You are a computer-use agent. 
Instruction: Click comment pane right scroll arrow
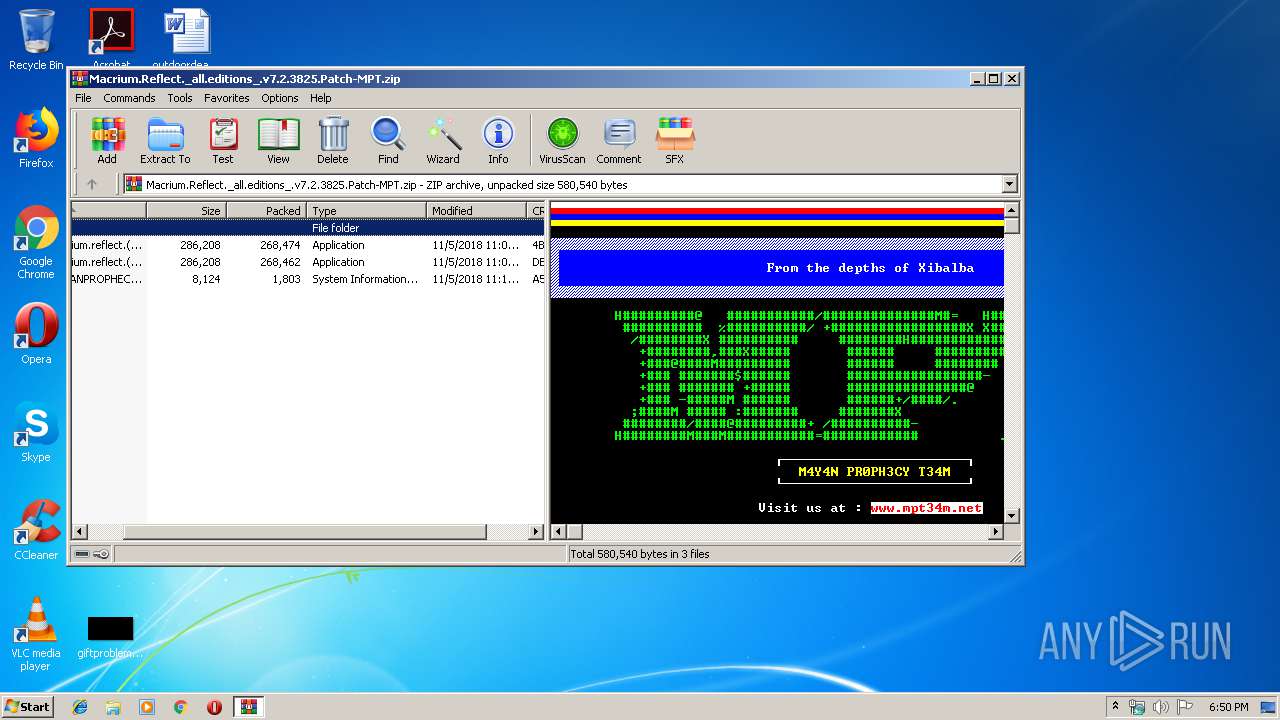point(994,532)
